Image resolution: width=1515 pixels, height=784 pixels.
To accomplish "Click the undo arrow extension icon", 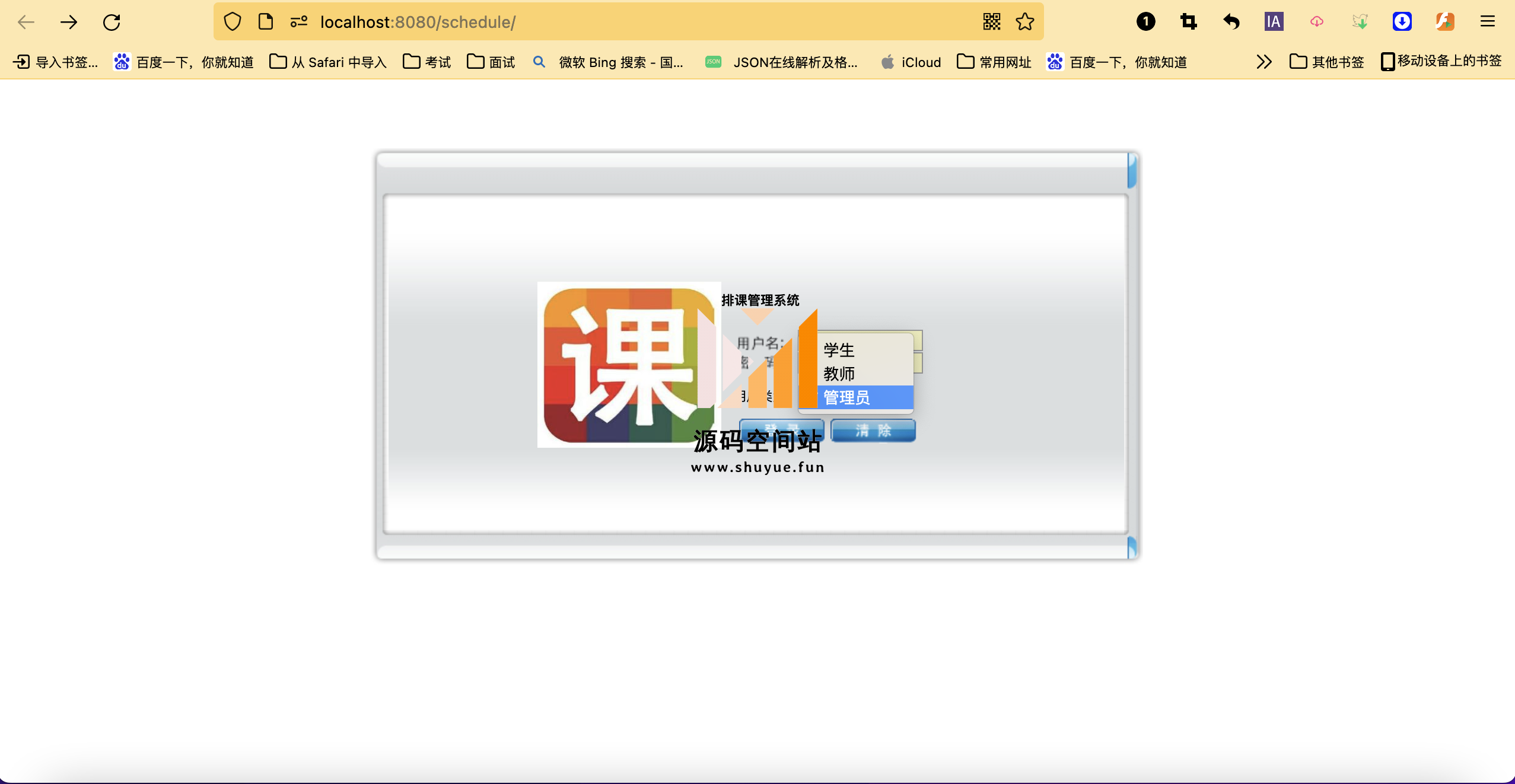I will pos(1231,22).
